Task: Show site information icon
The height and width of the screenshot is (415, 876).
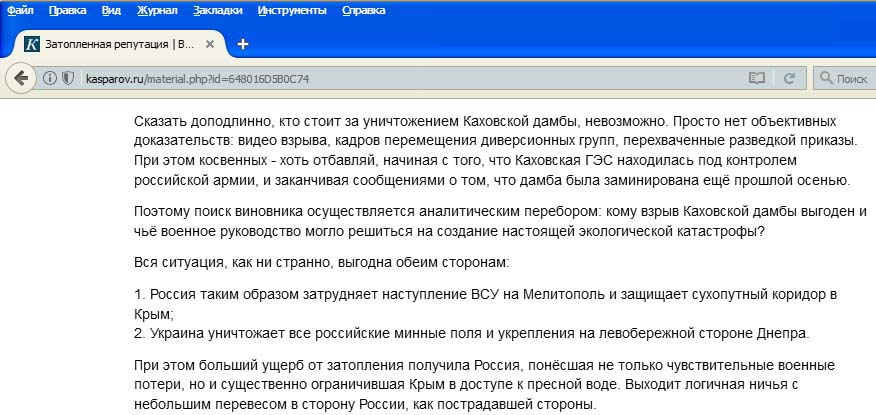Action: point(50,79)
